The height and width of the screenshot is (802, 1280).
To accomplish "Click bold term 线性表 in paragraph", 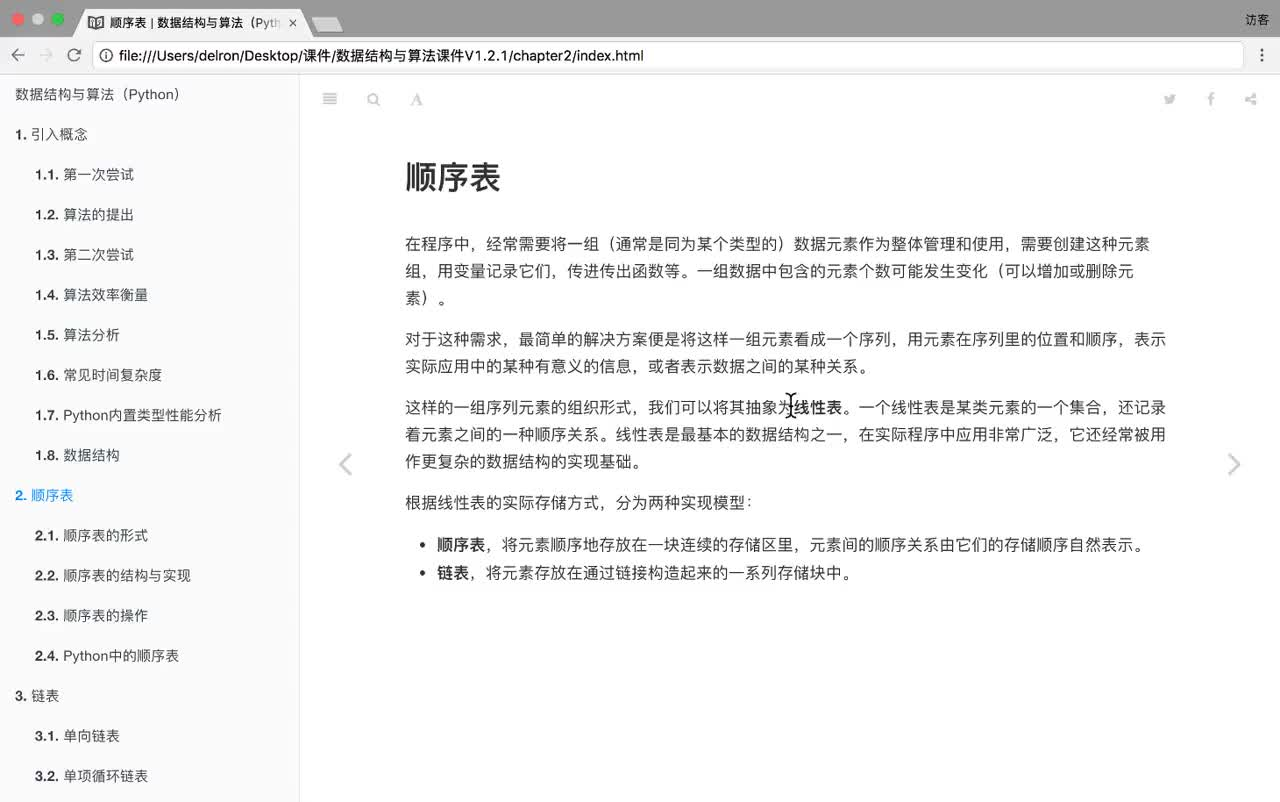I will tap(818, 407).
